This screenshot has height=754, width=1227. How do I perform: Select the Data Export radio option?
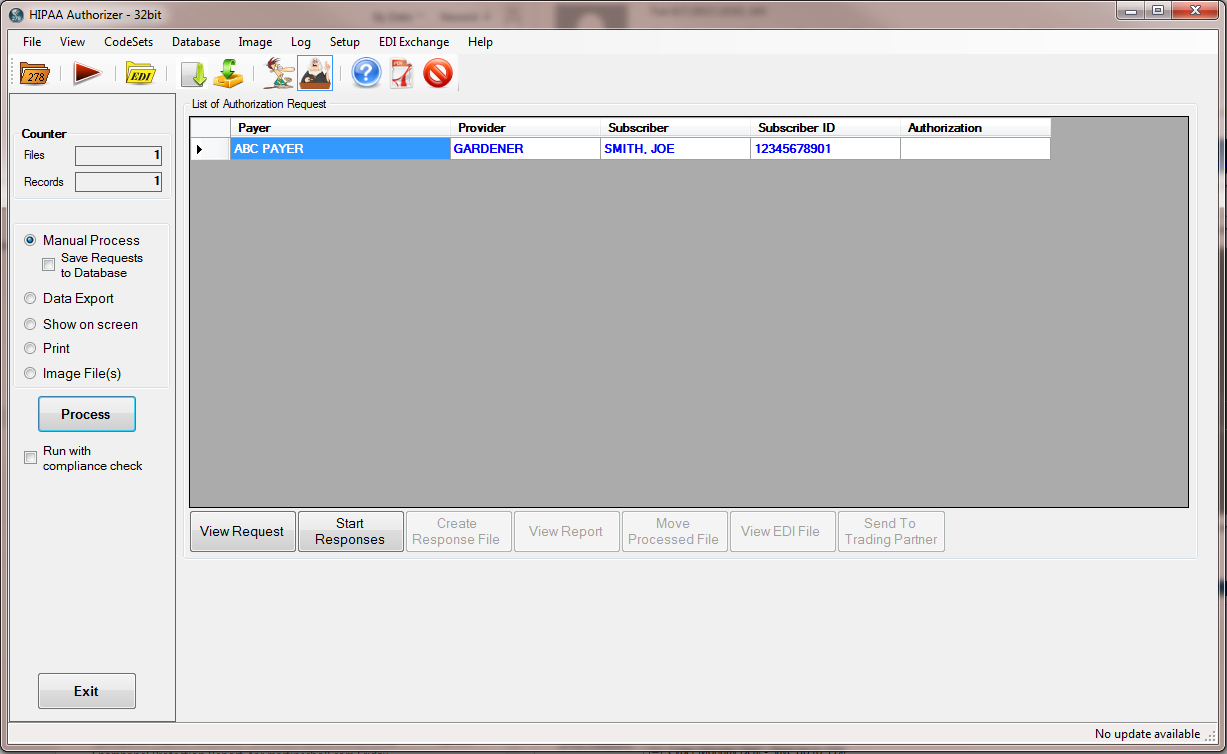pyautogui.click(x=30, y=298)
